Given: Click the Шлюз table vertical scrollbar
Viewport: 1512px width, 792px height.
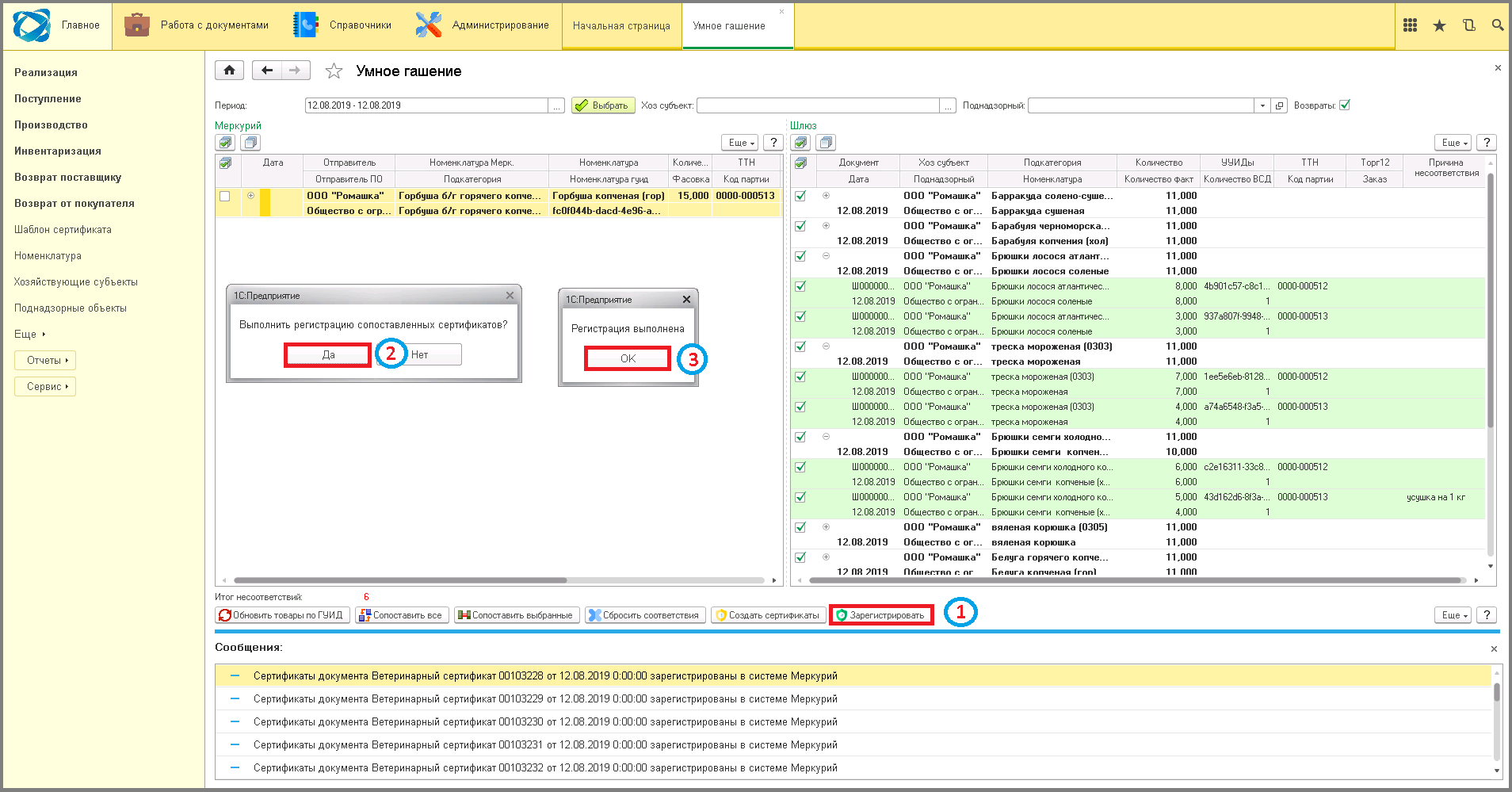Looking at the screenshot, I should [x=1491, y=301].
